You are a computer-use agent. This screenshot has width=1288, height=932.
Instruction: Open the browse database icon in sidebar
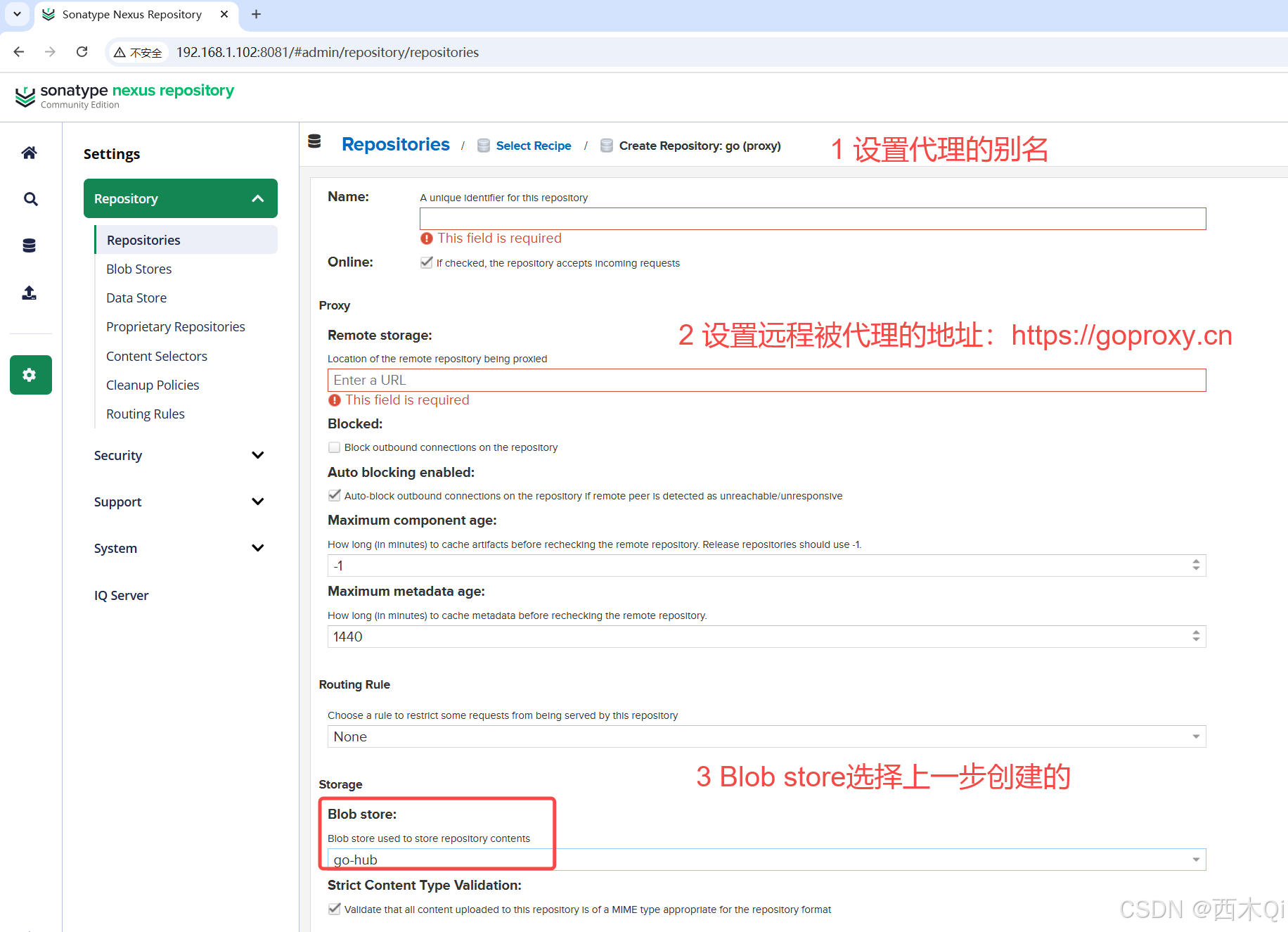tap(29, 245)
